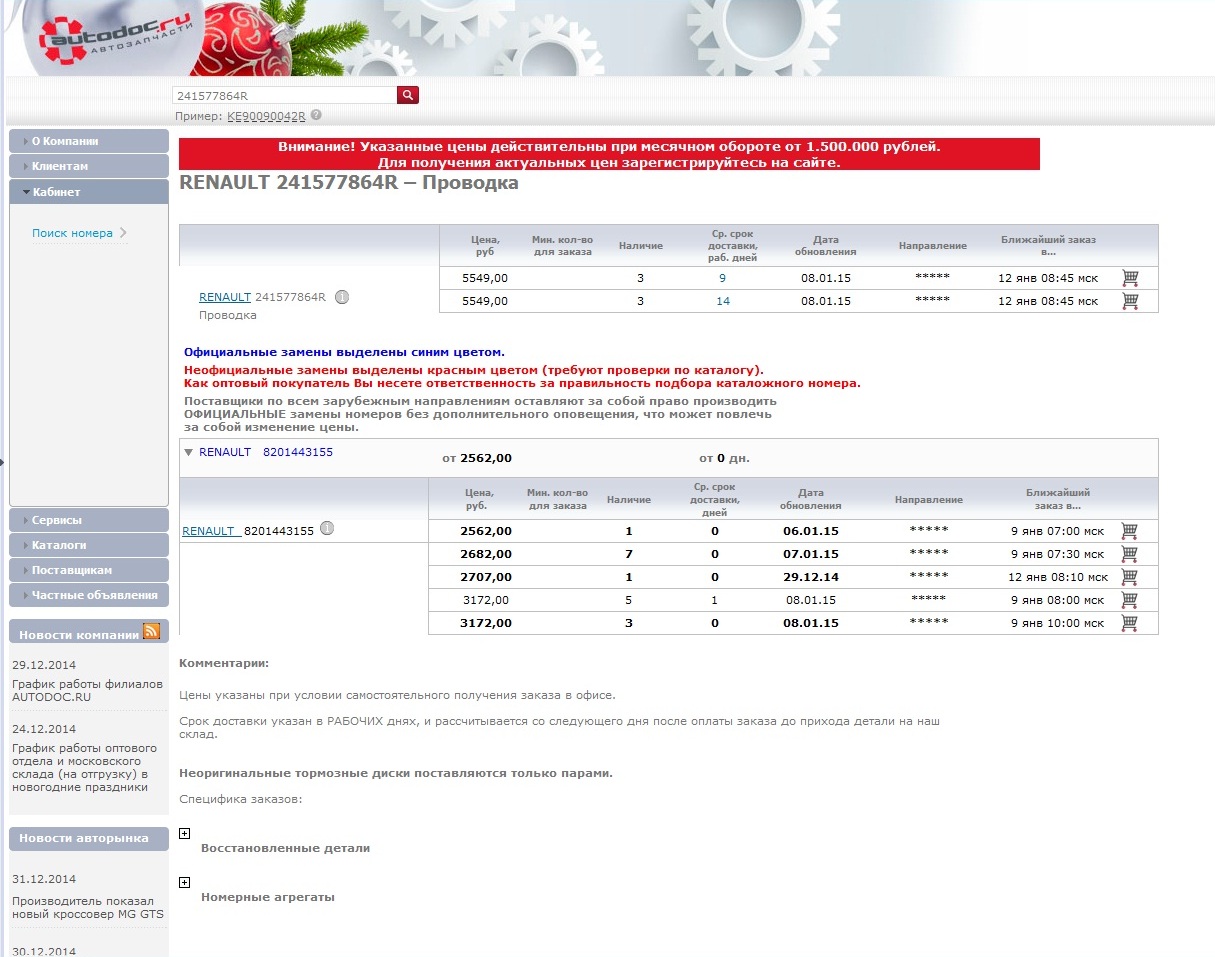Open news about График работы оптового отдела
The width and height of the screenshot is (1215, 957).
84,767
